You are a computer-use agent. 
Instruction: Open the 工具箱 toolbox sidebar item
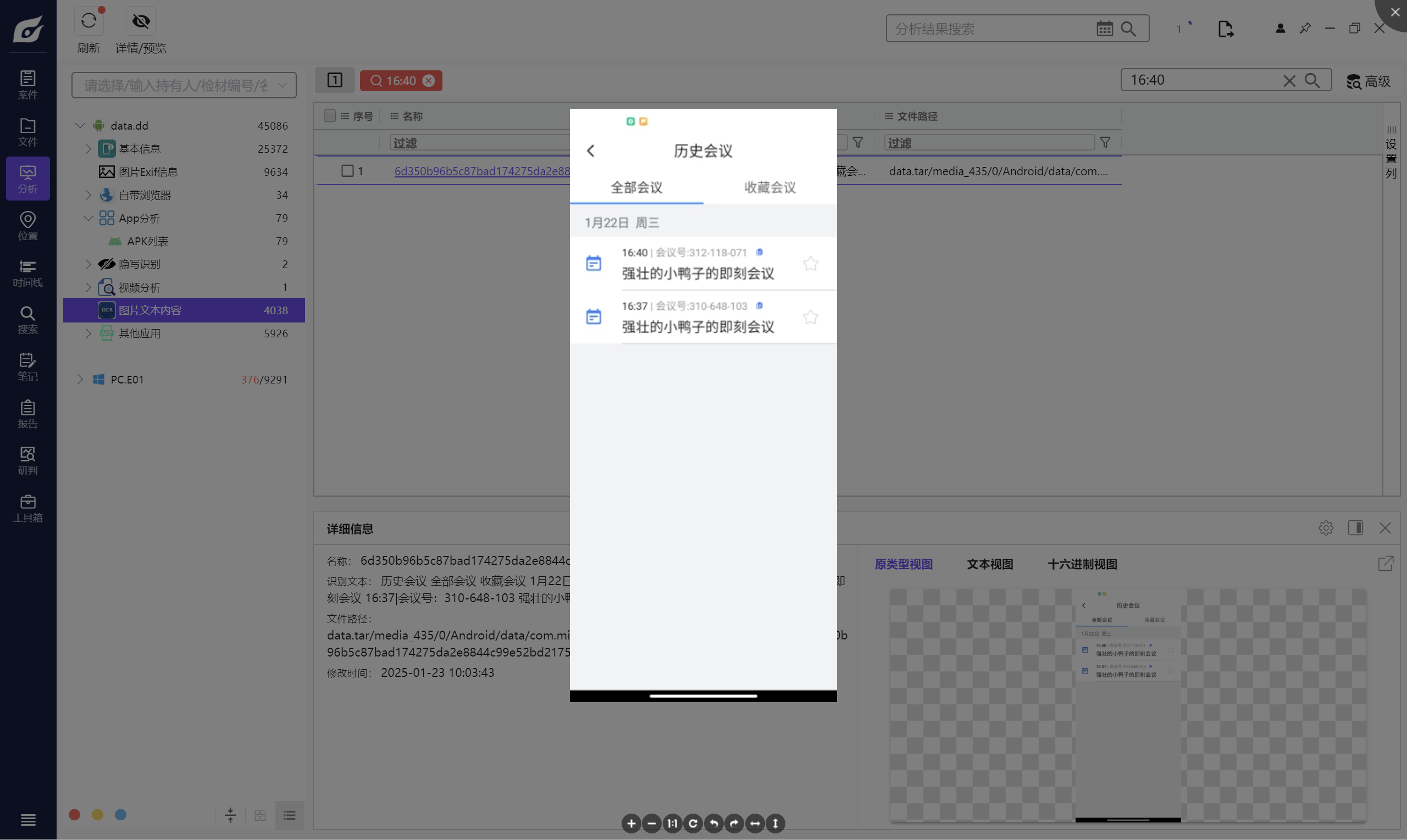pos(27,508)
